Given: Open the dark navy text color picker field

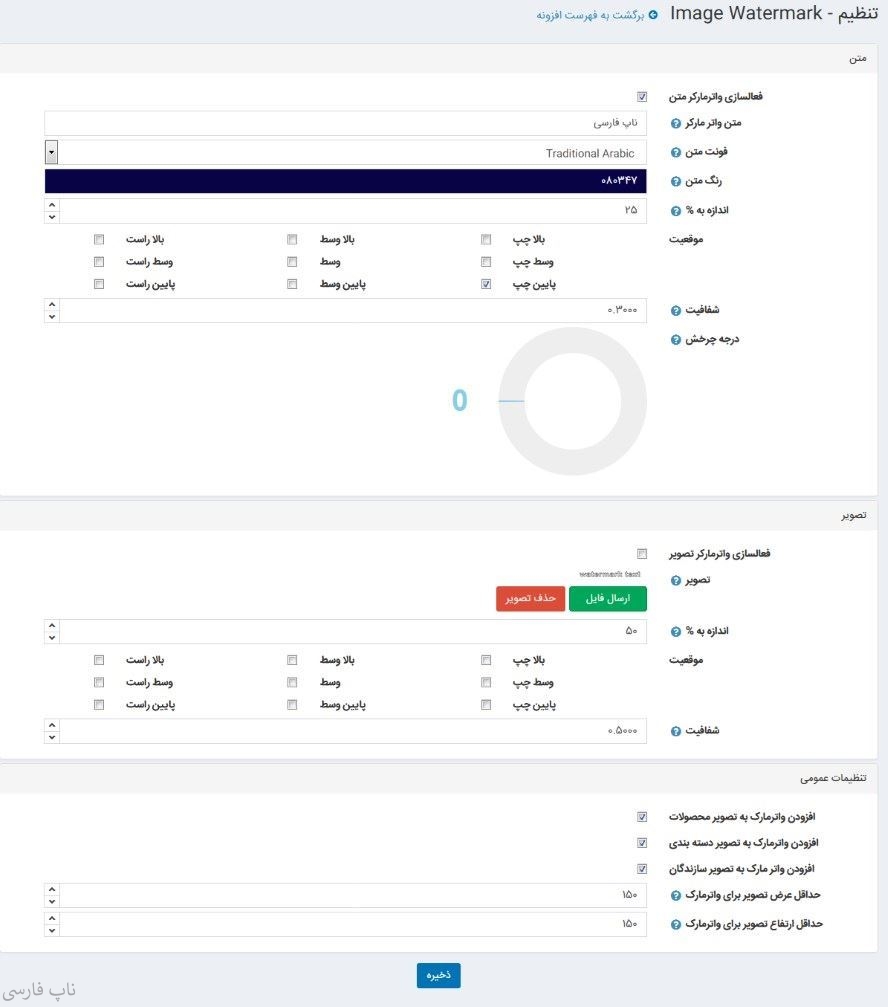Looking at the screenshot, I should coord(345,181).
